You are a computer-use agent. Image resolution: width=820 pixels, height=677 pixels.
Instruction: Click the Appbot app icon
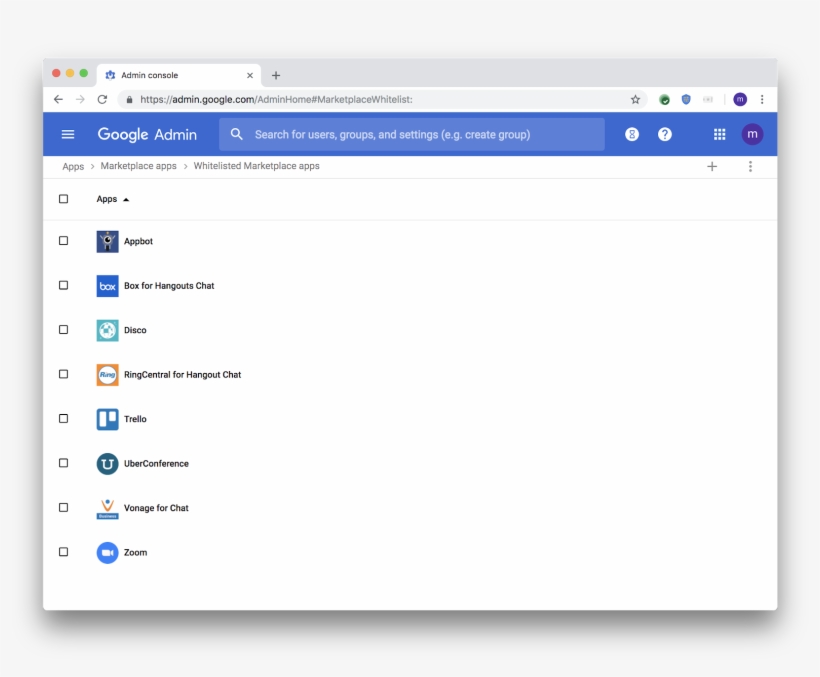107,242
